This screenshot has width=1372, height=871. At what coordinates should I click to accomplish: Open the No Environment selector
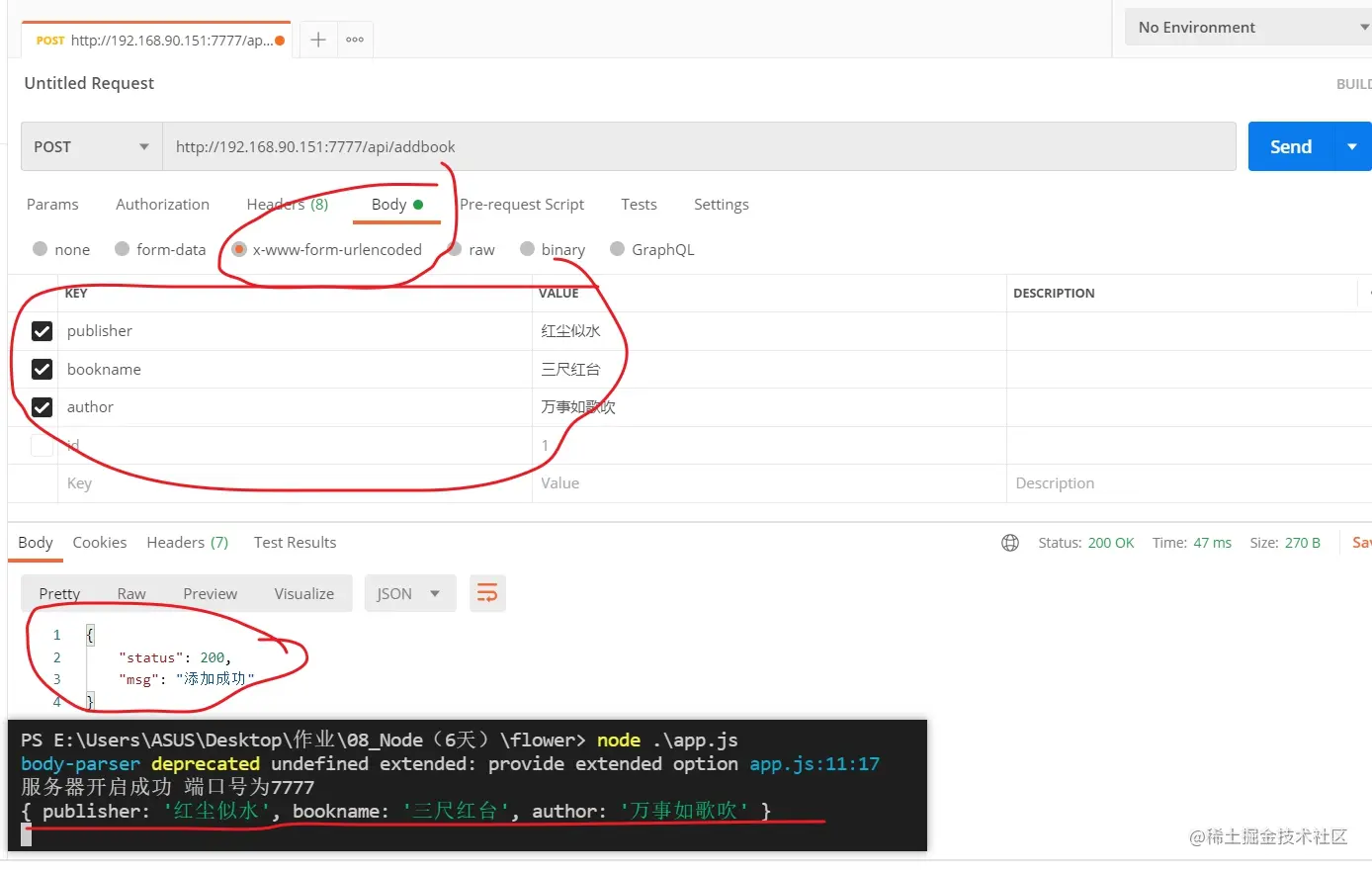[x=1248, y=28]
